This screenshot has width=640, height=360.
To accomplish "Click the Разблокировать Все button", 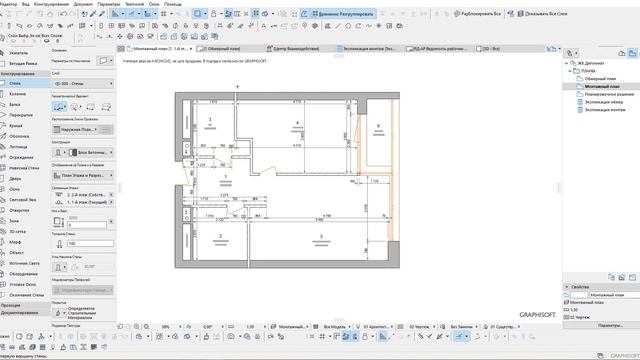I will pos(478,14).
